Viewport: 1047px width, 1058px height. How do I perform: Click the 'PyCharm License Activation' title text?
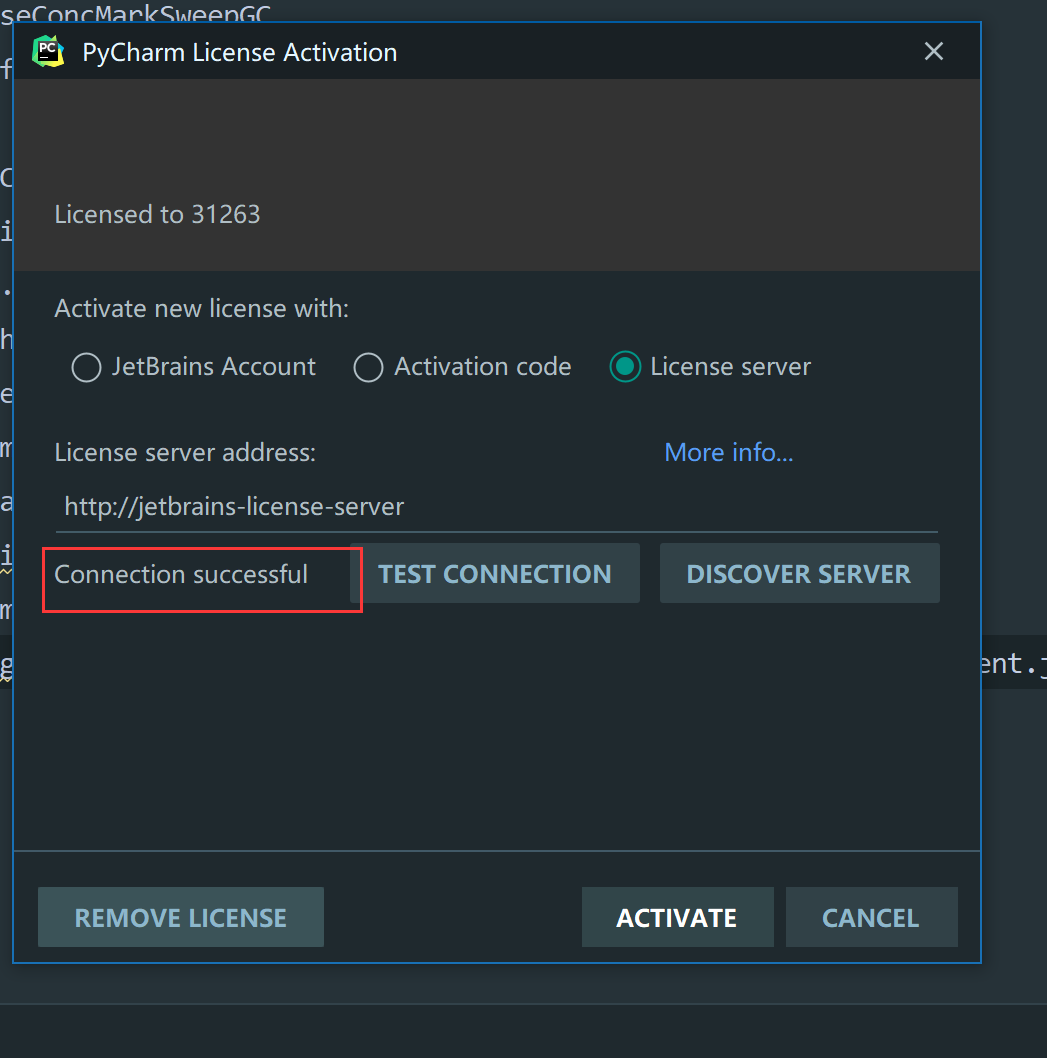(239, 52)
